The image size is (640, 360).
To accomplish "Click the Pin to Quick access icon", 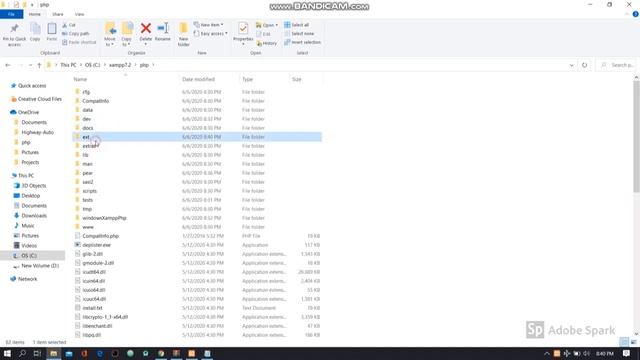I will click(x=14, y=29).
